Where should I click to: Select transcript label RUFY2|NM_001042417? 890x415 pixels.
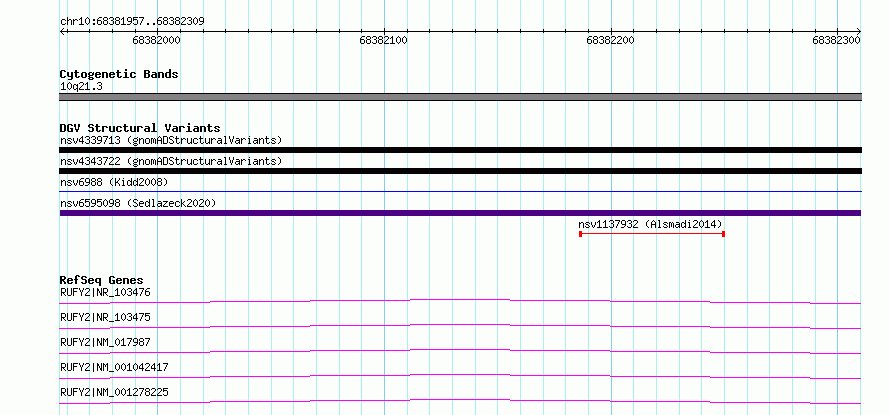tap(114, 367)
